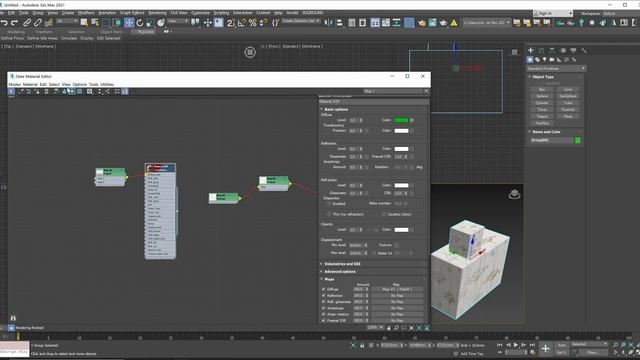Activate the Select and Rotate tool
The width and height of the screenshot is (640, 360).
click(x=140, y=23)
